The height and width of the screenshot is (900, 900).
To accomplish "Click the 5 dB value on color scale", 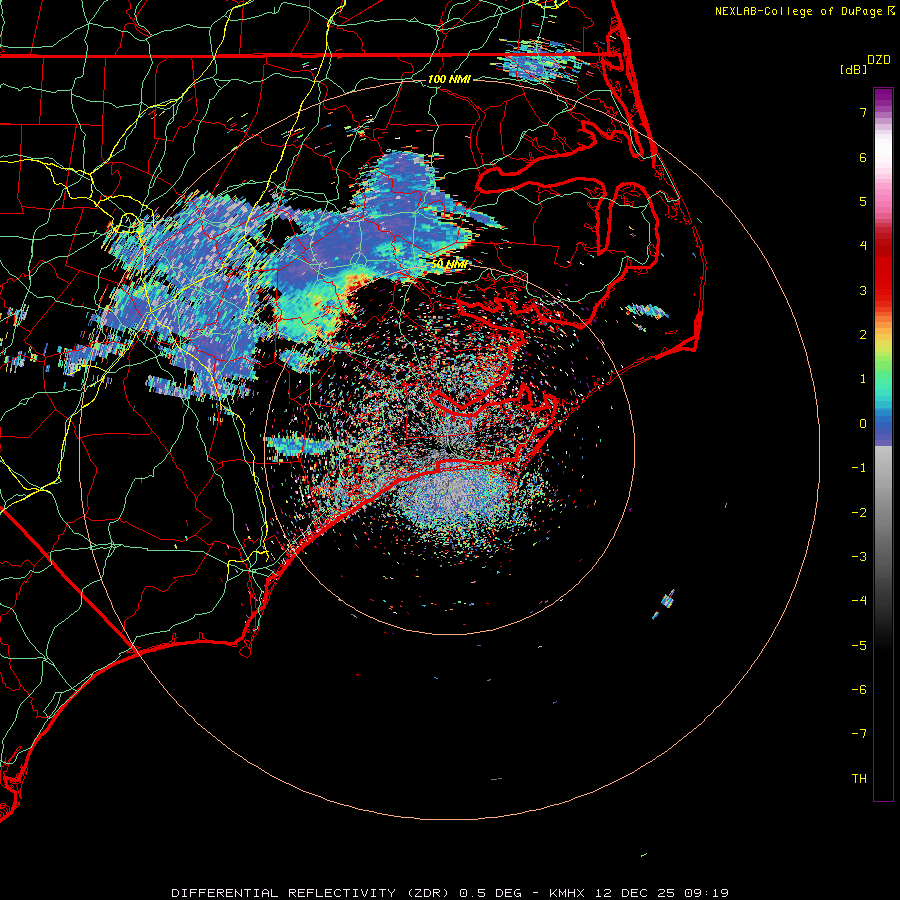I will coord(863,201).
